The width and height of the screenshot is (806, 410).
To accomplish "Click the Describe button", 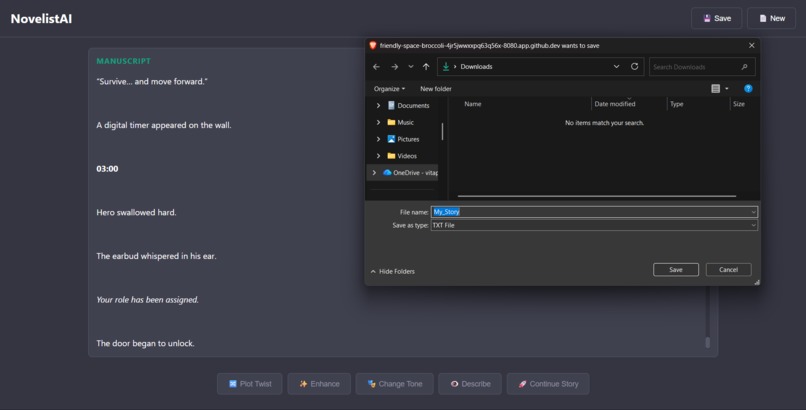I will (470, 384).
